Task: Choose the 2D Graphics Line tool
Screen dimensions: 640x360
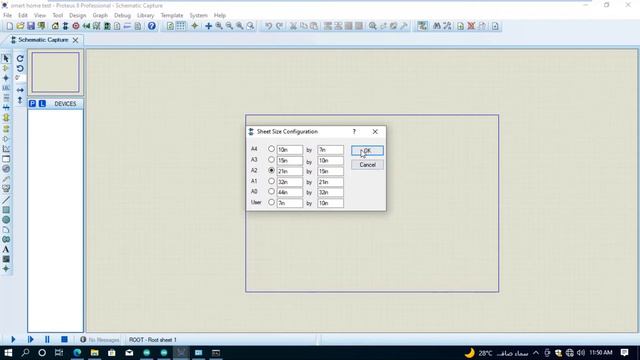Action: 6,200
